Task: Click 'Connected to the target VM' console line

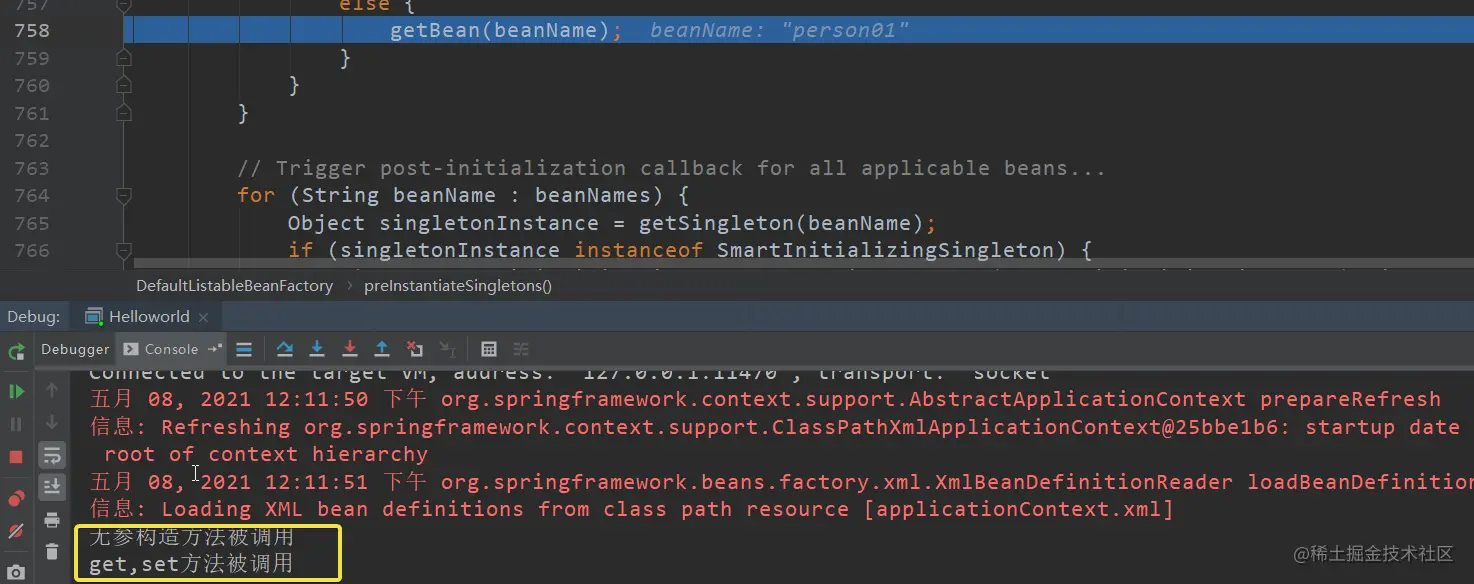Action: [x=570, y=373]
